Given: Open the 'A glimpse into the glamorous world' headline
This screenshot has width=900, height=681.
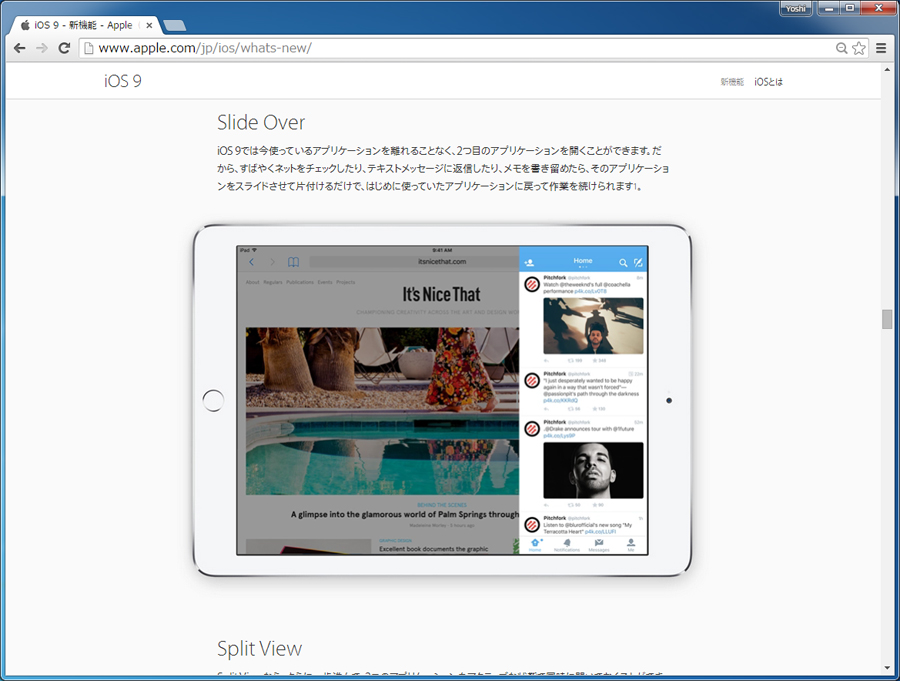Looking at the screenshot, I should point(405,514).
